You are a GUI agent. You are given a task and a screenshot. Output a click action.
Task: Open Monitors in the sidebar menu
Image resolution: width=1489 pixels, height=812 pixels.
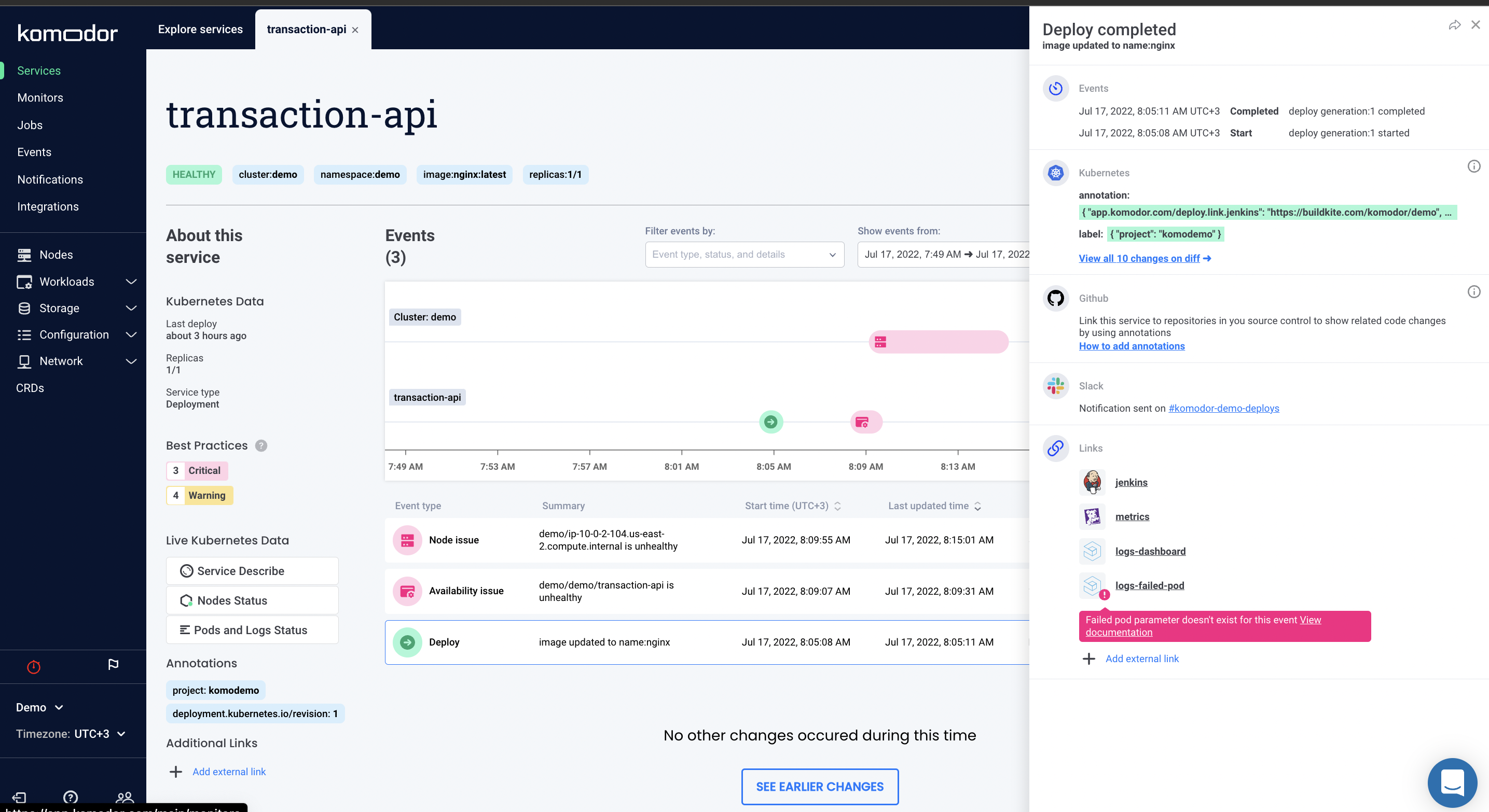click(40, 97)
